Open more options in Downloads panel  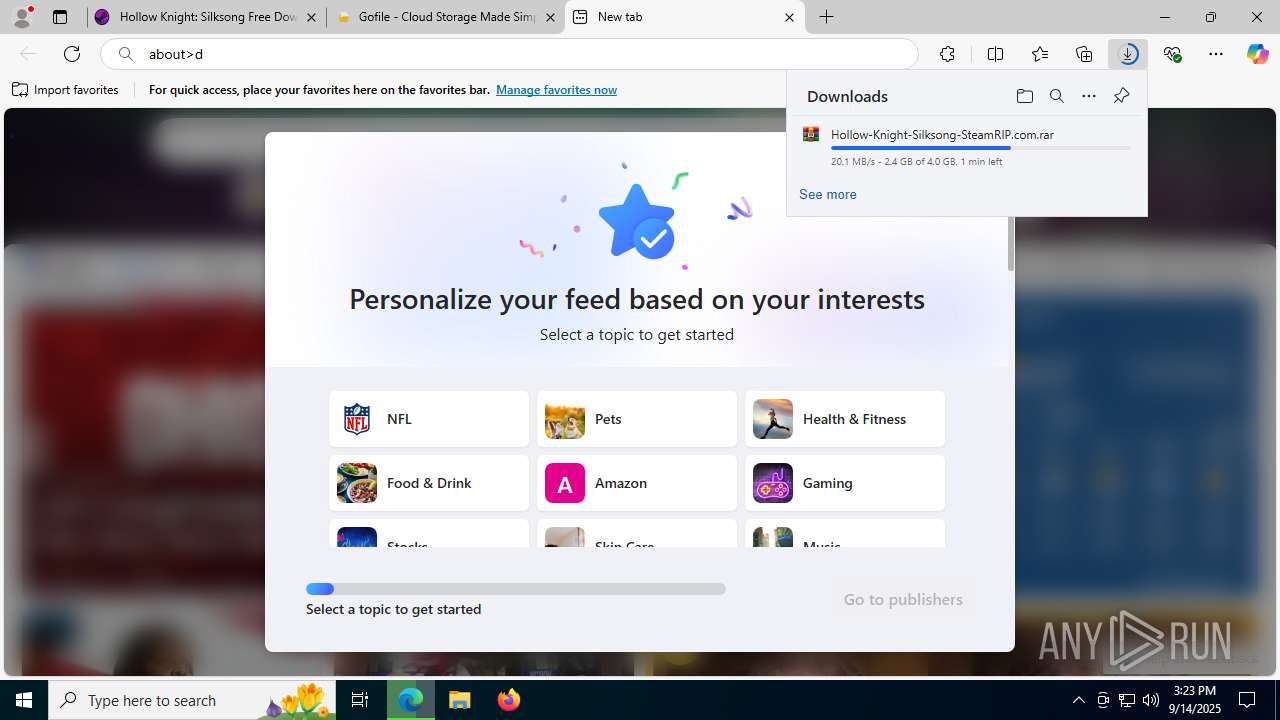coord(1089,96)
